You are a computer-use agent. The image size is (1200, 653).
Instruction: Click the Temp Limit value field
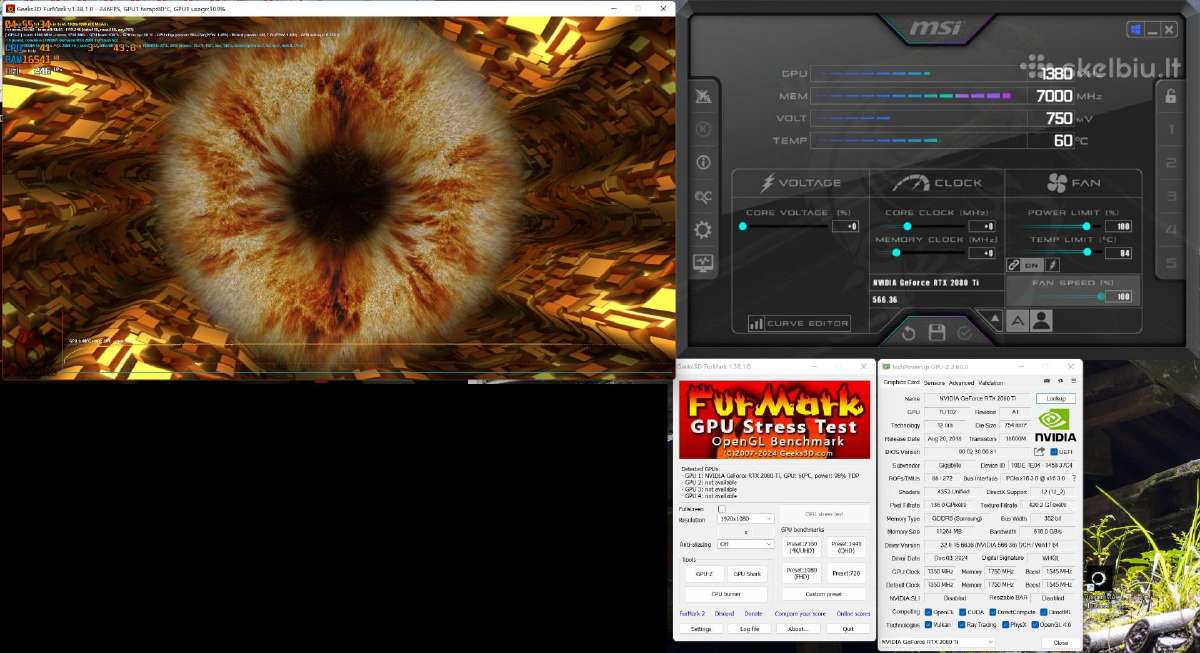pyautogui.click(x=1118, y=253)
